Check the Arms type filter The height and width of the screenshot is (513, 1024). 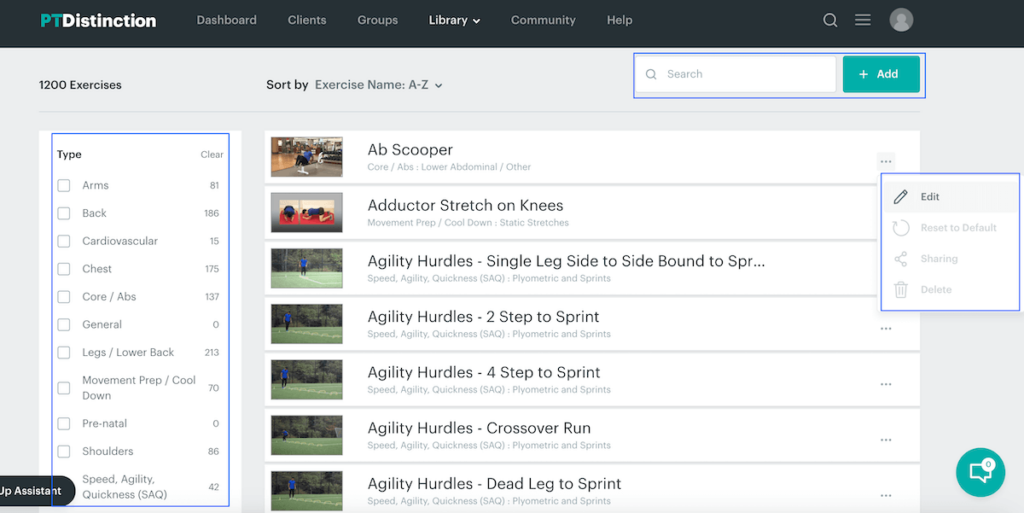[x=64, y=186]
